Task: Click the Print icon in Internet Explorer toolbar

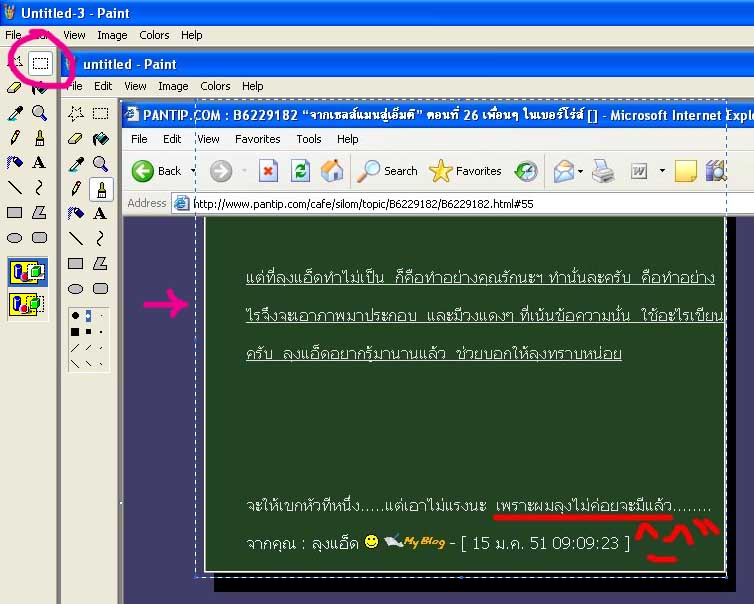Action: coord(603,171)
